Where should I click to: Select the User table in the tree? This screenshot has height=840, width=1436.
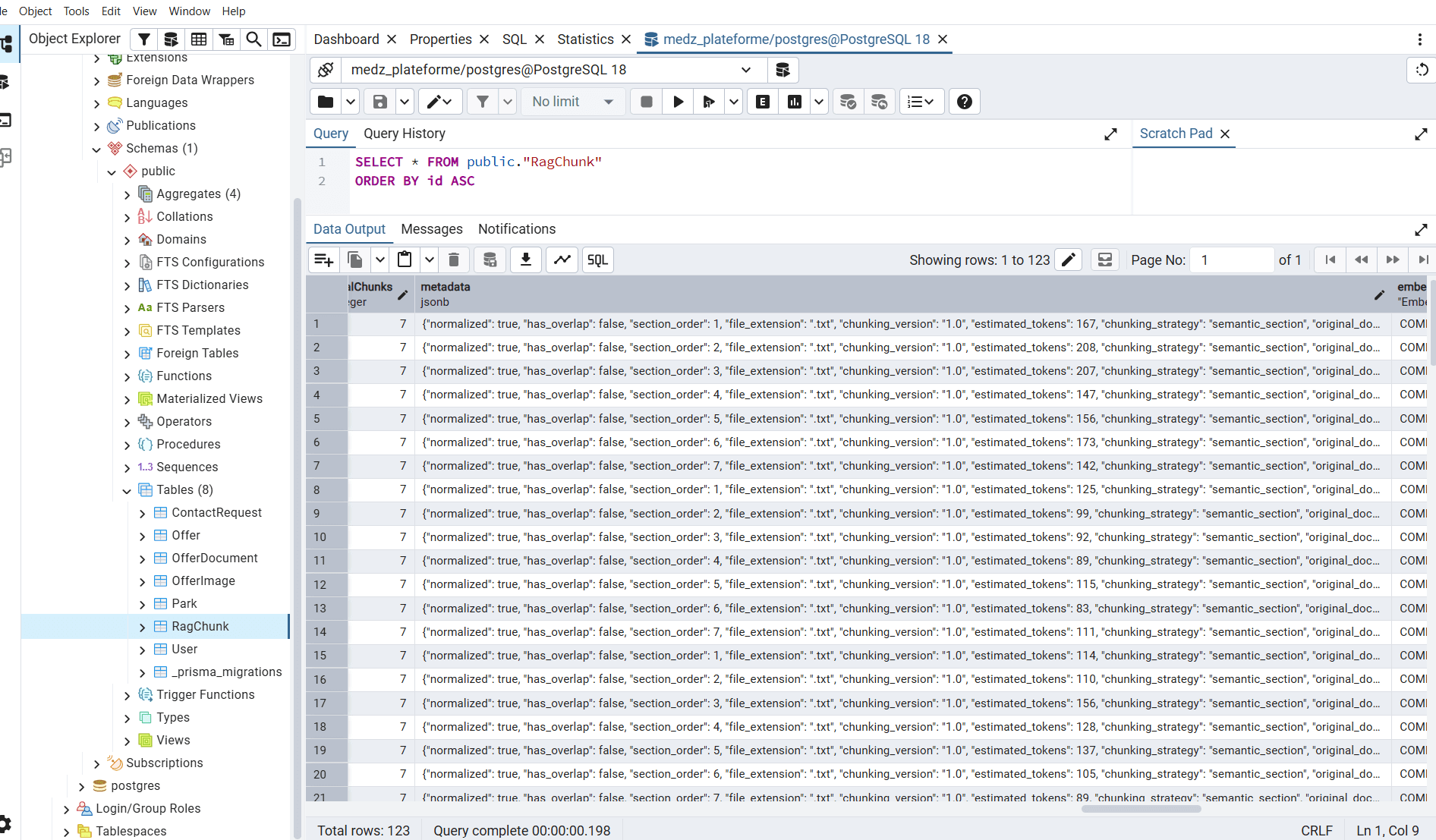click(x=184, y=650)
